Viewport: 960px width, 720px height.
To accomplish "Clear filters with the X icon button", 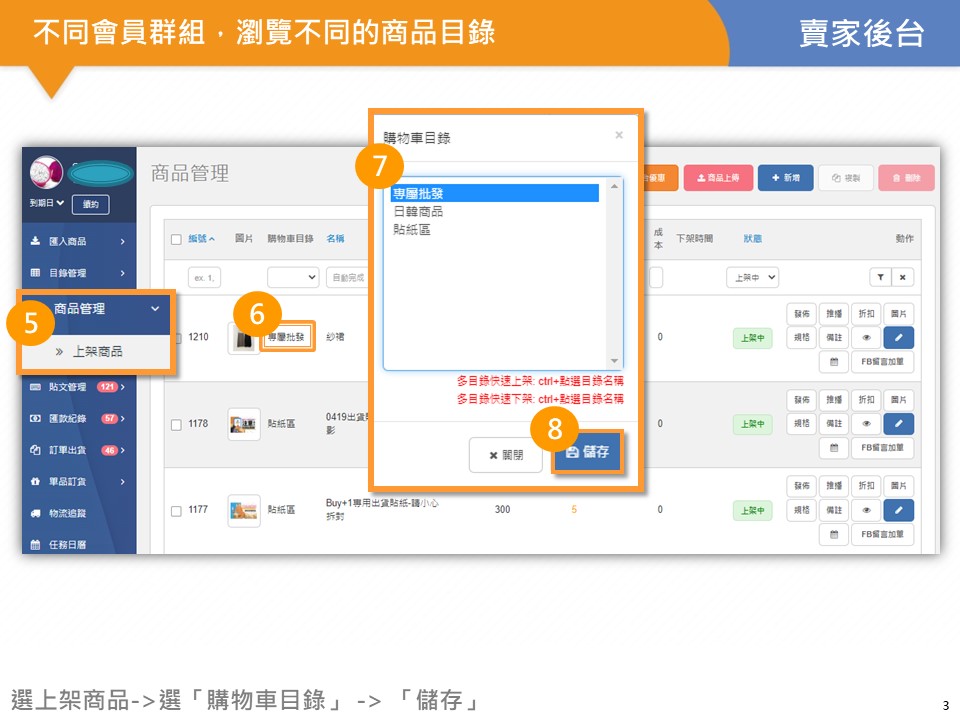I will 902,278.
